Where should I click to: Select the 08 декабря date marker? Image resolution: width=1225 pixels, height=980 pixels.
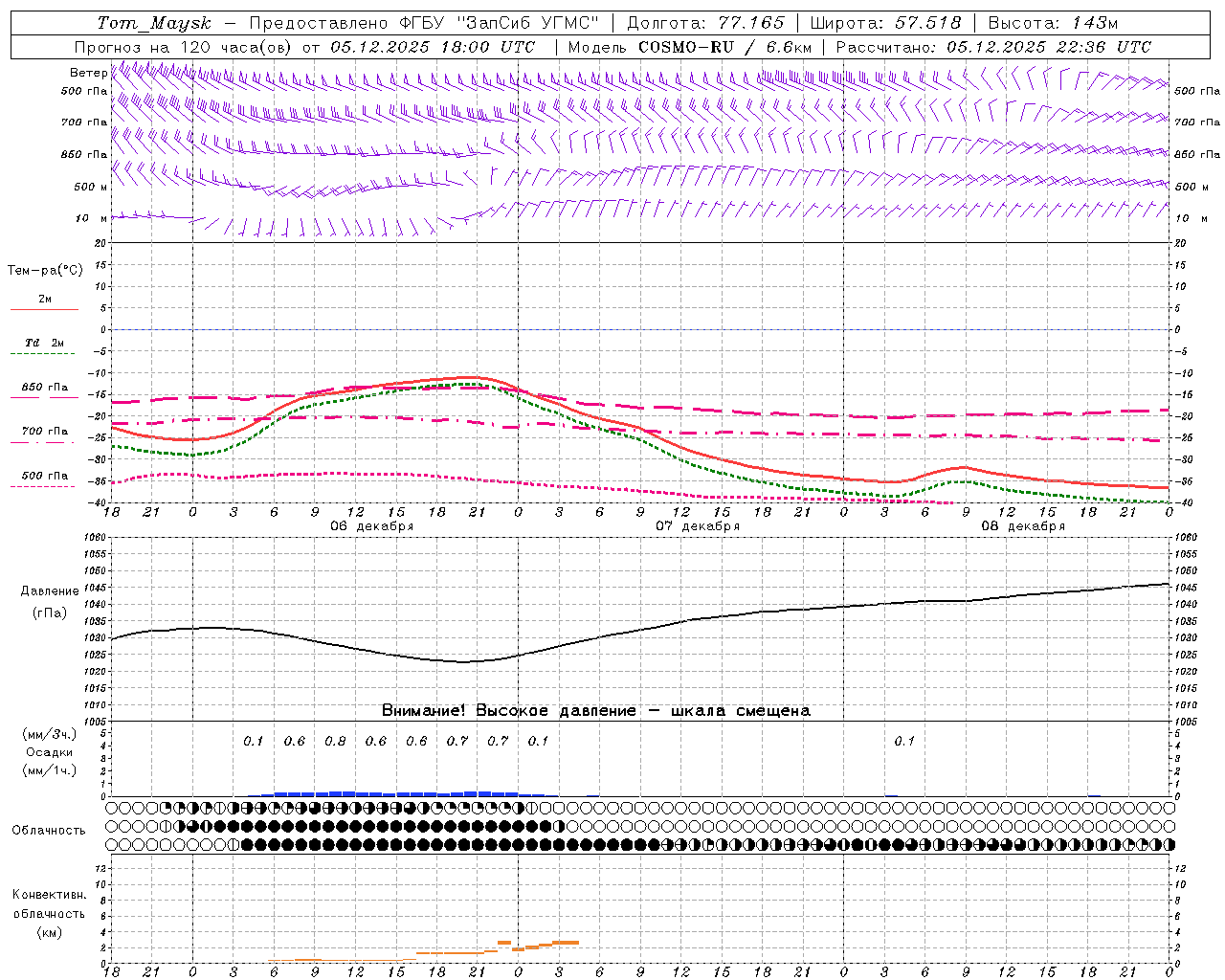coord(1022,526)
